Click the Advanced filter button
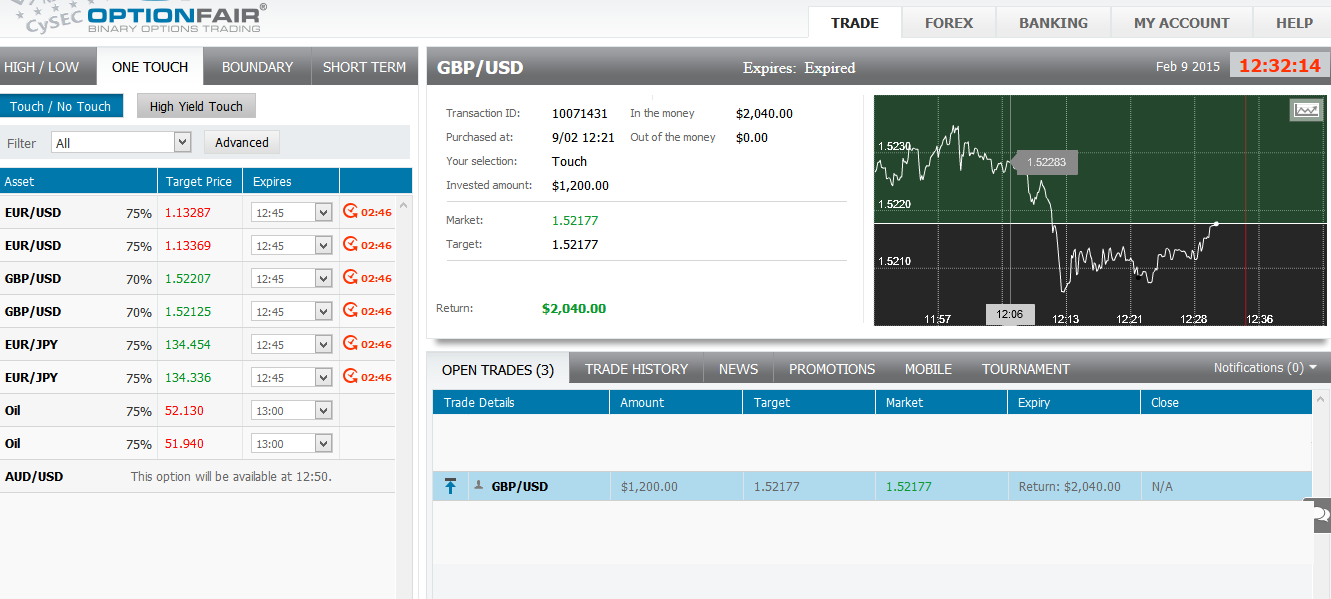This screenshot has height=599, width=1331. click(x=242, y=143)
